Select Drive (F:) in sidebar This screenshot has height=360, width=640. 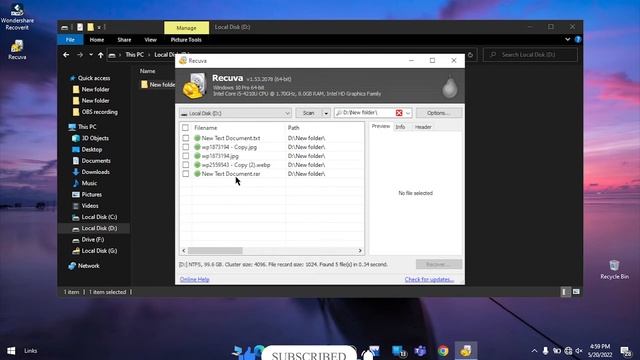[x=92, y=240]
